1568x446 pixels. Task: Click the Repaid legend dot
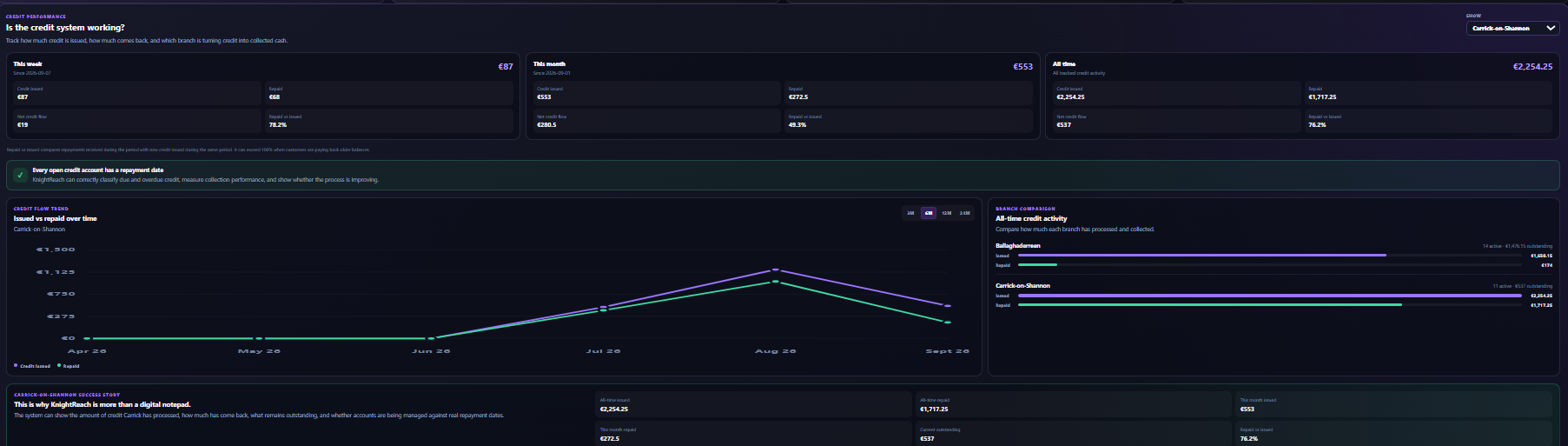click(59, 365)
